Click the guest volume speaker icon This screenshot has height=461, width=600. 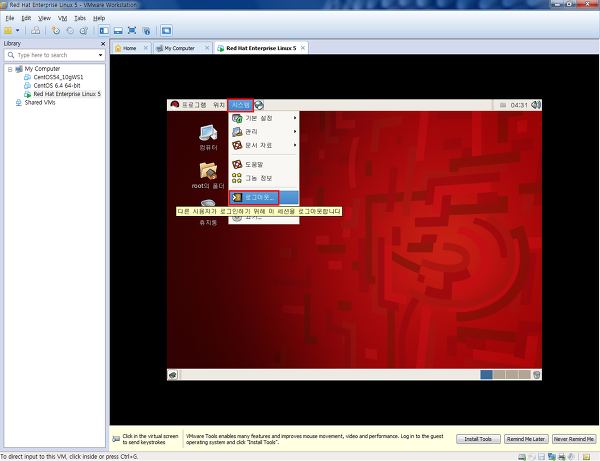click(536, 105)
